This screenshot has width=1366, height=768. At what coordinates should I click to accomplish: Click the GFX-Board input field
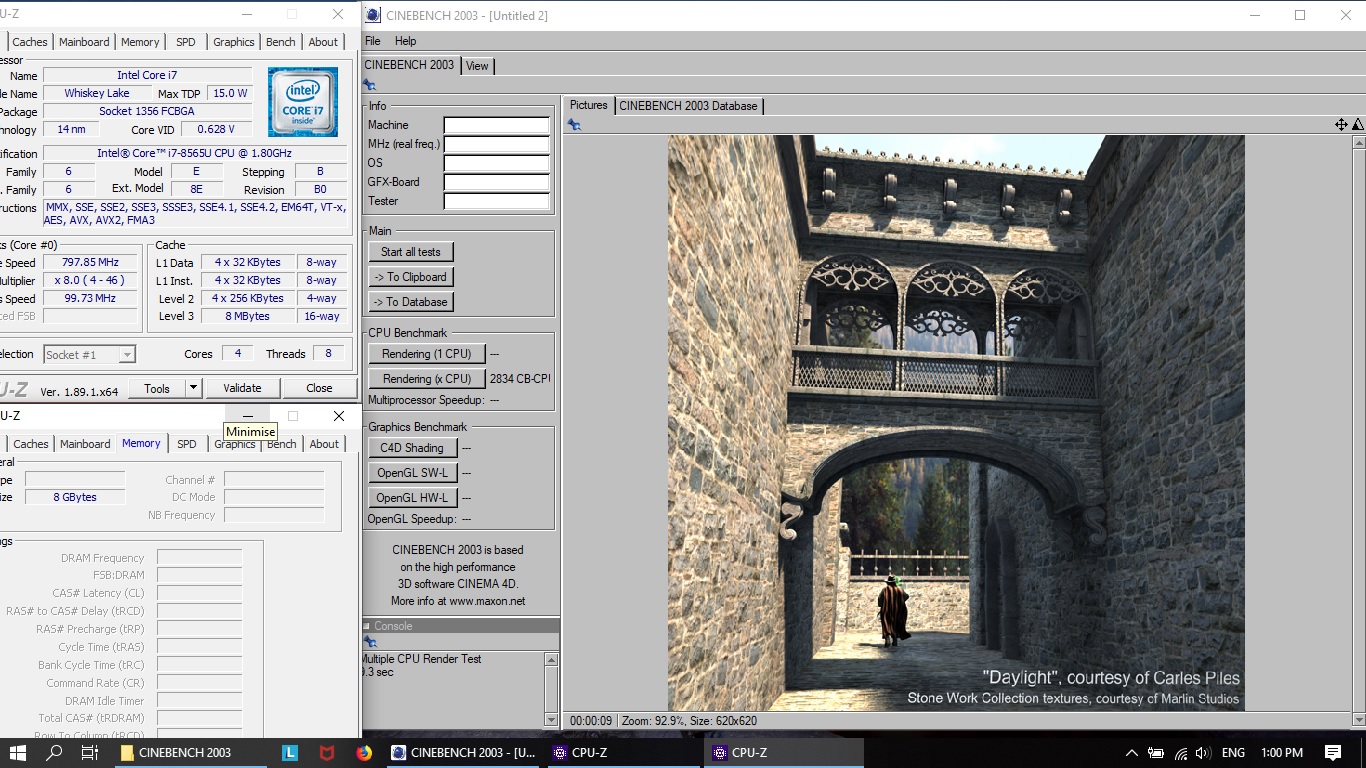(497, 182)
